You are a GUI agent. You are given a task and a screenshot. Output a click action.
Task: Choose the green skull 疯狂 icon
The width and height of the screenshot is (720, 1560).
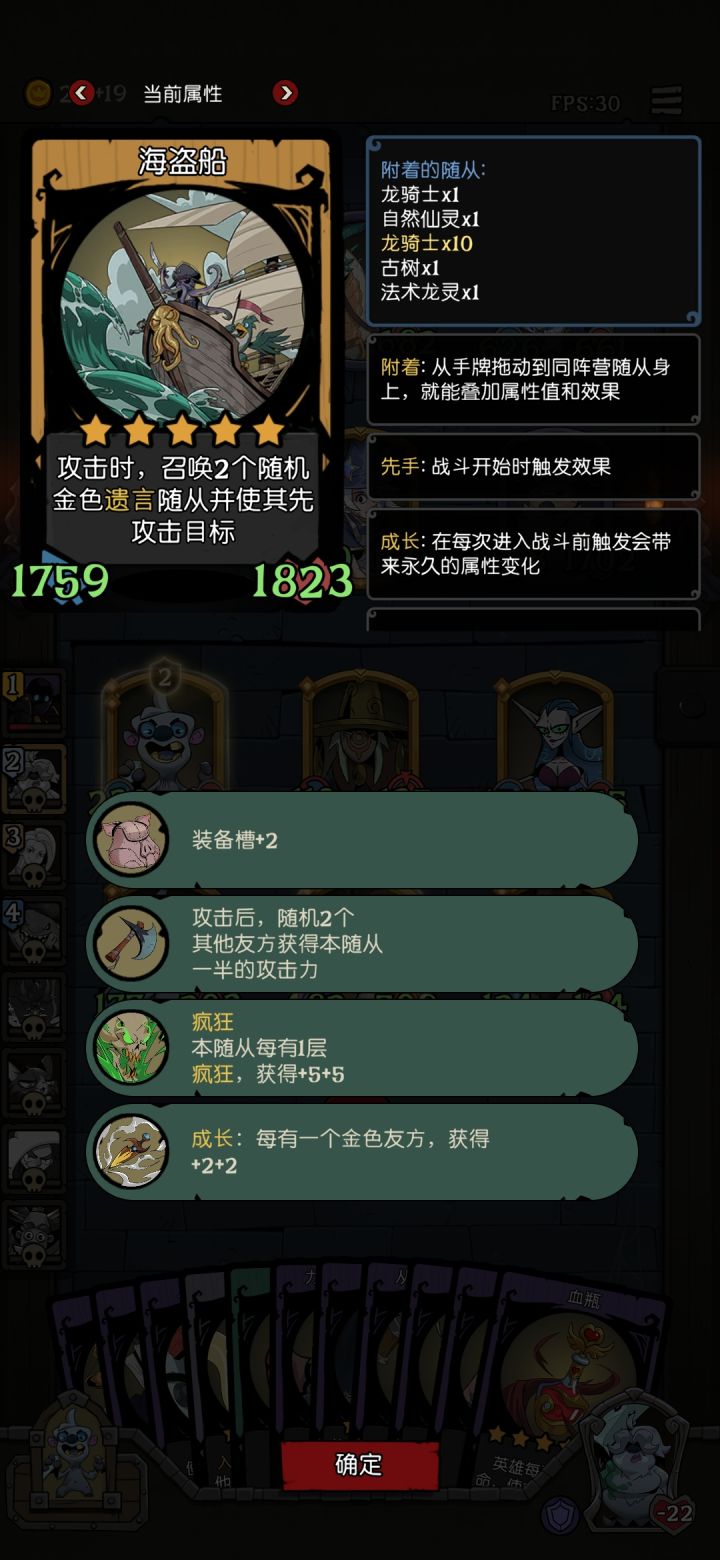[131, 1048]
